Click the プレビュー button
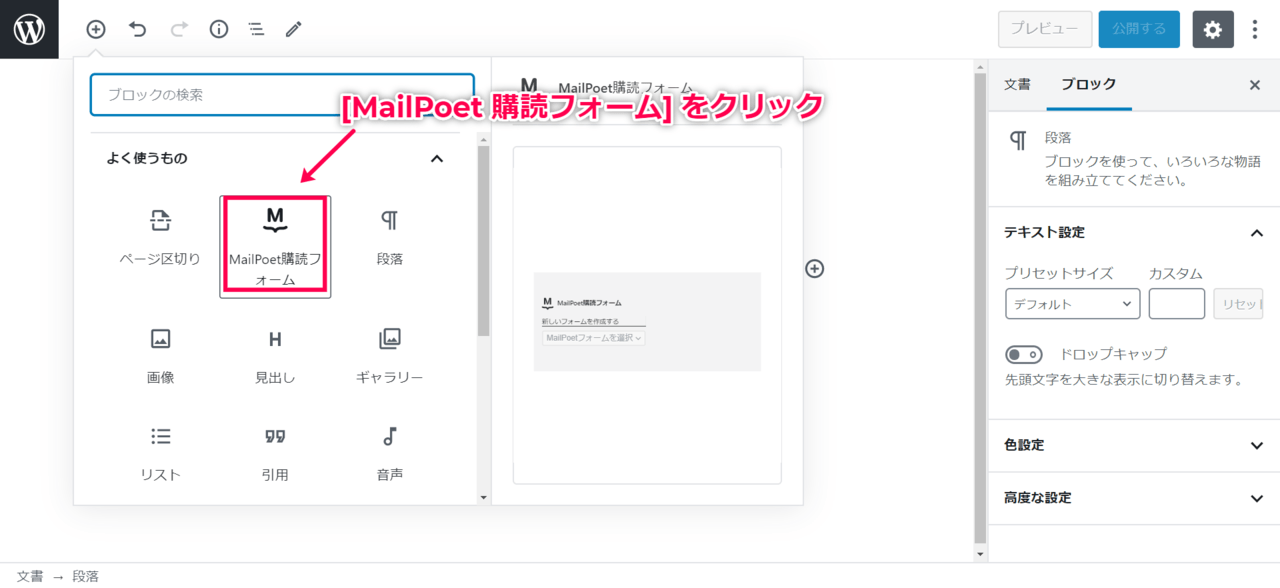 [x=1045, y=29]
